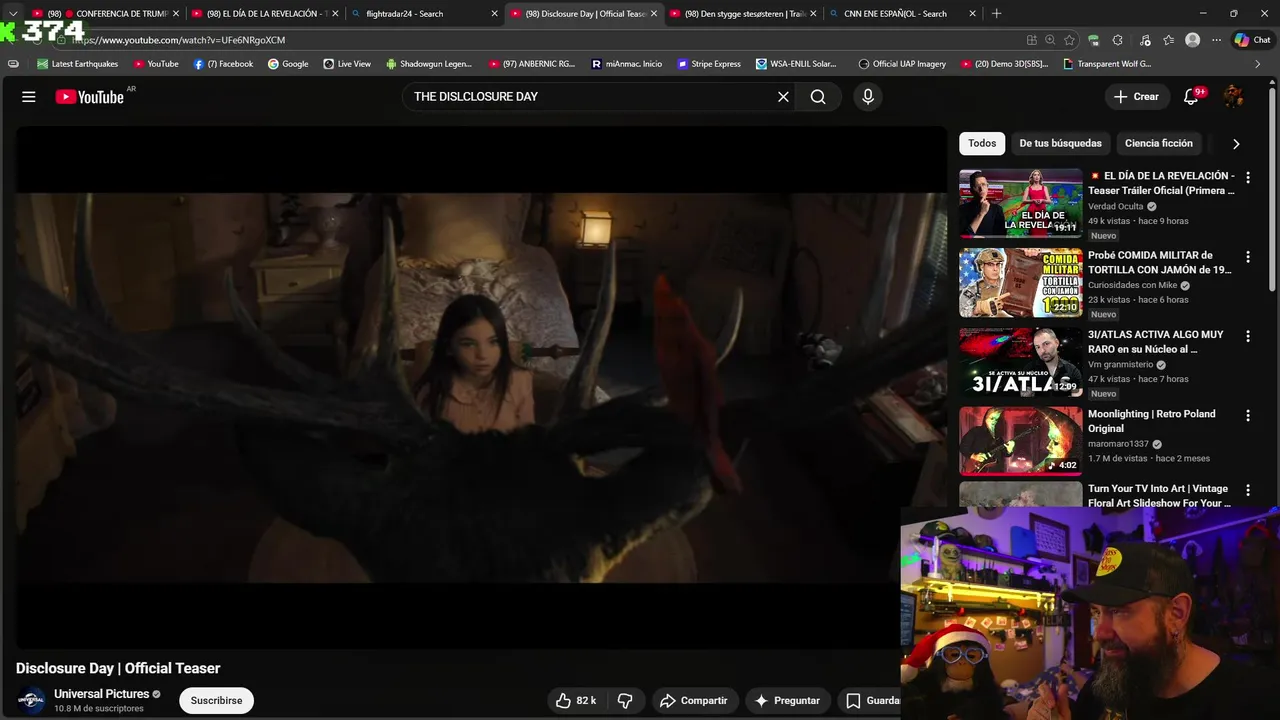
Task: Select the Todos filter chip
Action: pos(982,143)
